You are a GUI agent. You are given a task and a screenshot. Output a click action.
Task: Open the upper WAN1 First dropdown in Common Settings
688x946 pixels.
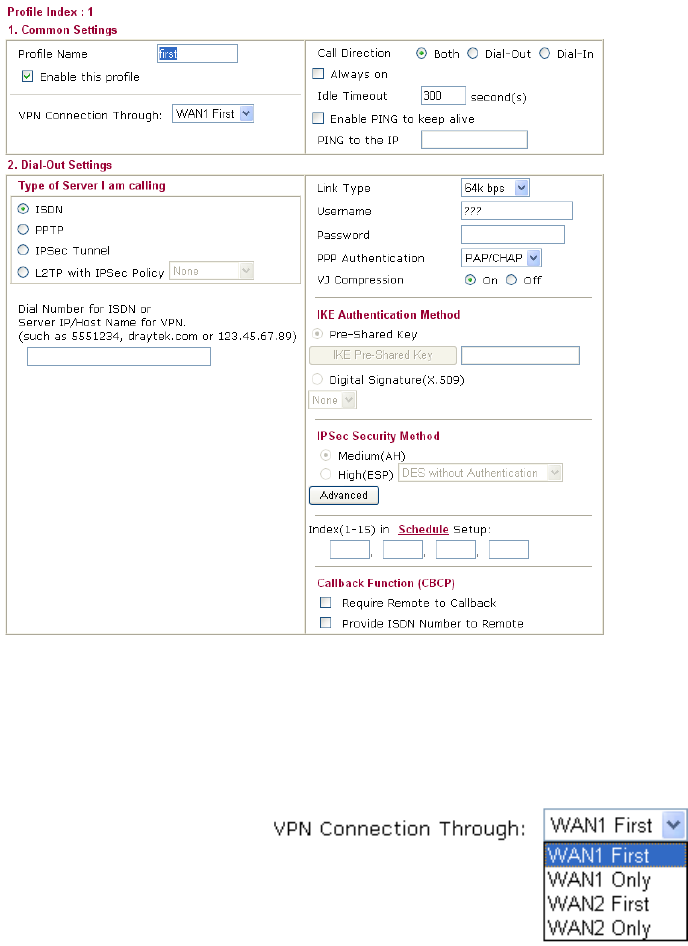[212, 113]
